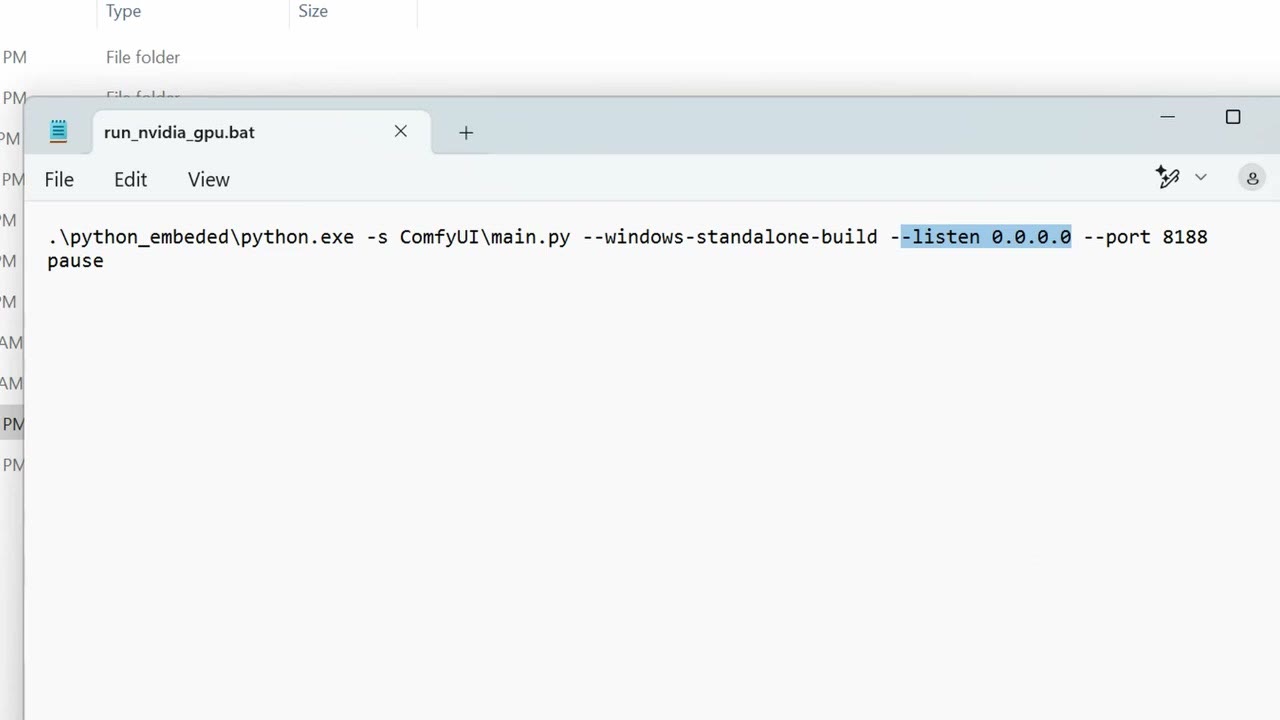
Task: Sort by Size column in File Explorer
Action: pos(313,11)
